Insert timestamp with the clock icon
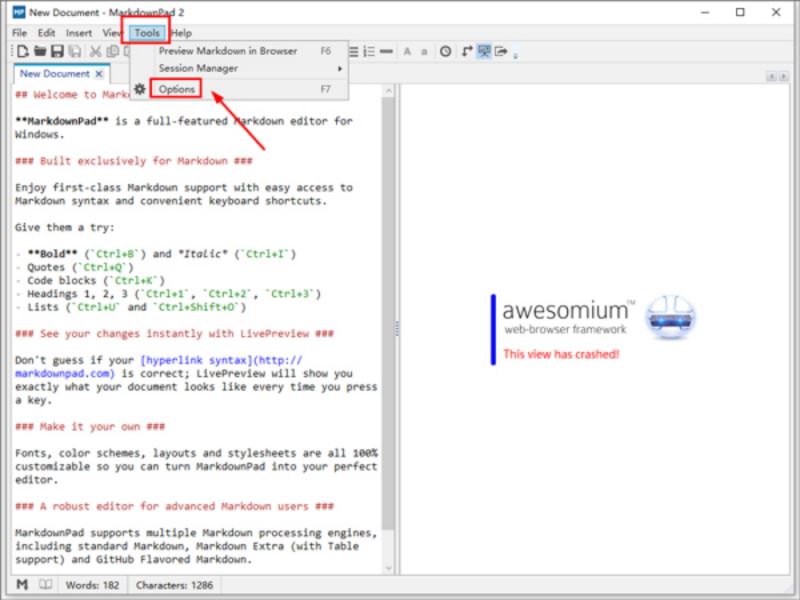This screenshot has width=800, height=600. [x=445, y=51]
